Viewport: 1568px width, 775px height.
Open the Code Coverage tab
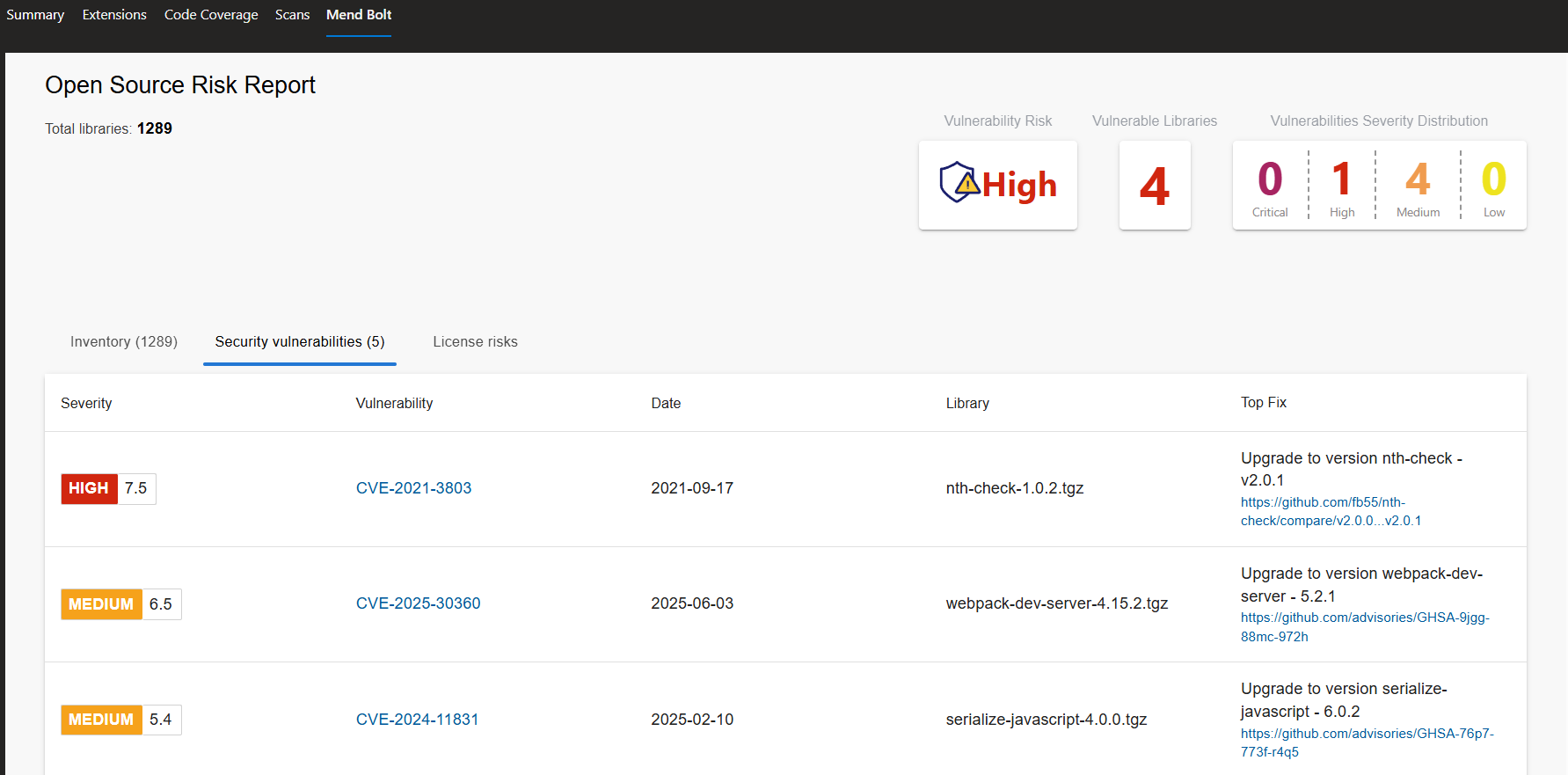click(211, 15)
